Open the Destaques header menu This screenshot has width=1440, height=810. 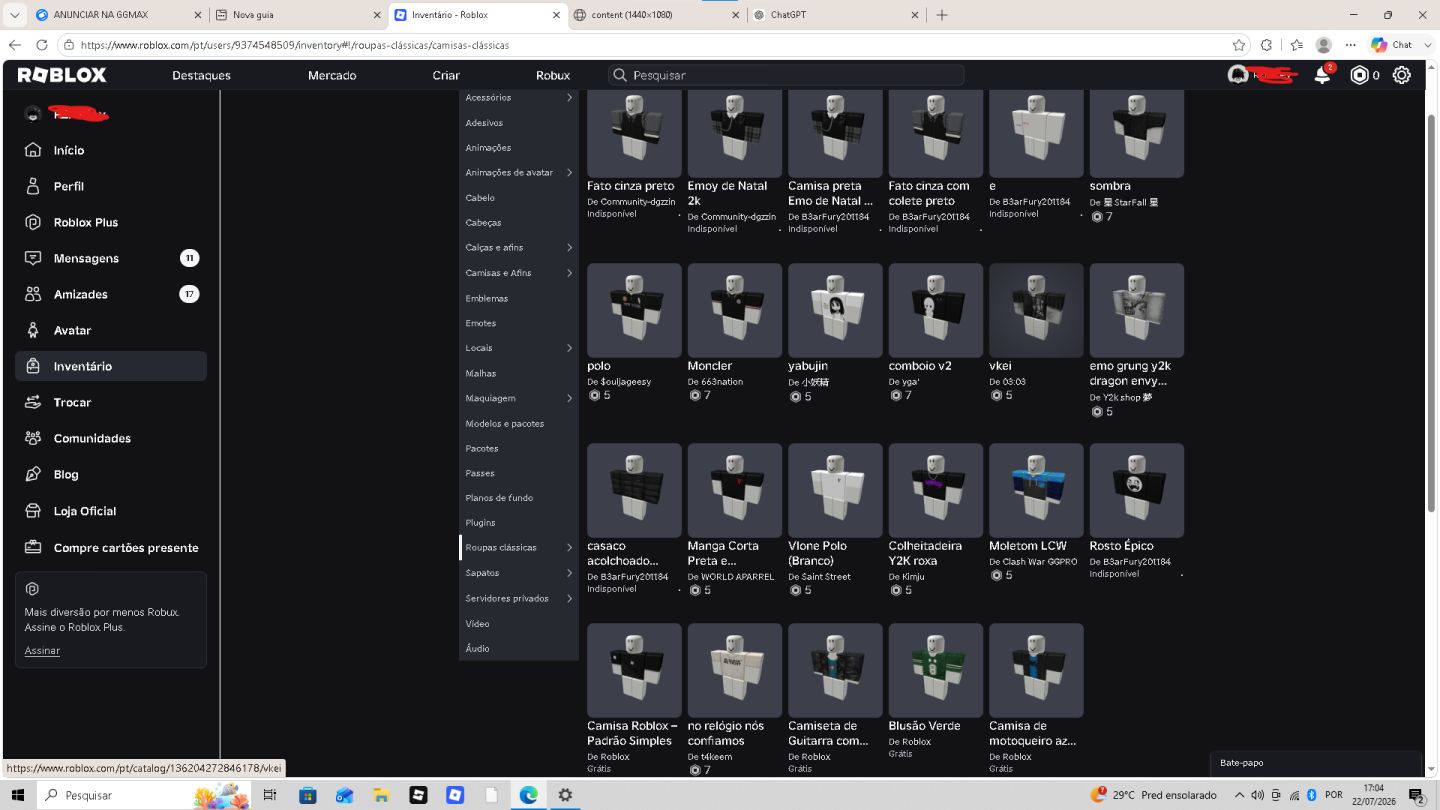(x=201, y=75)
